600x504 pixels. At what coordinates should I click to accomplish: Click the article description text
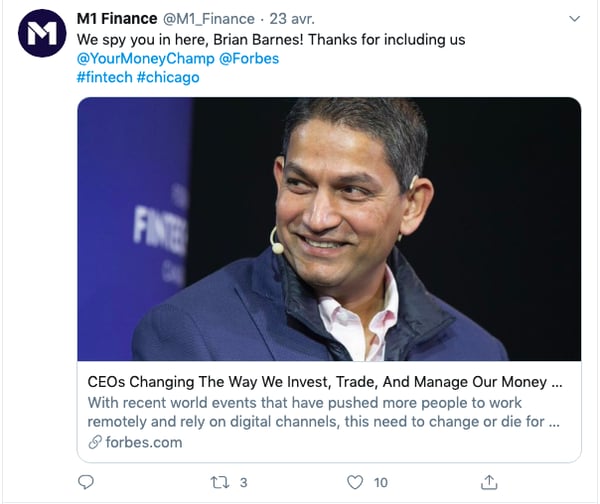(324, 412)
